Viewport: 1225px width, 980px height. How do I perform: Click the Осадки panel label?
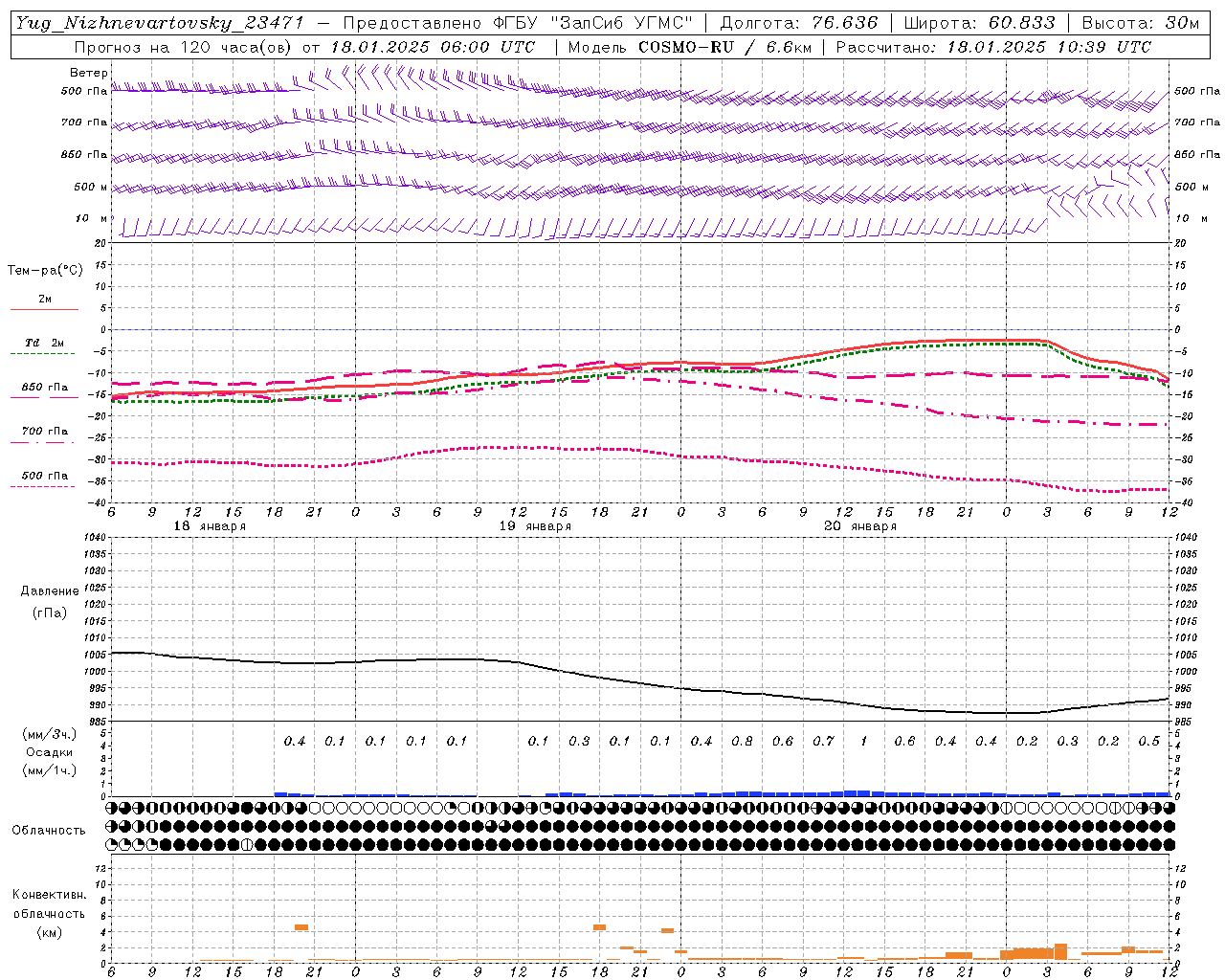pos(50,752)
